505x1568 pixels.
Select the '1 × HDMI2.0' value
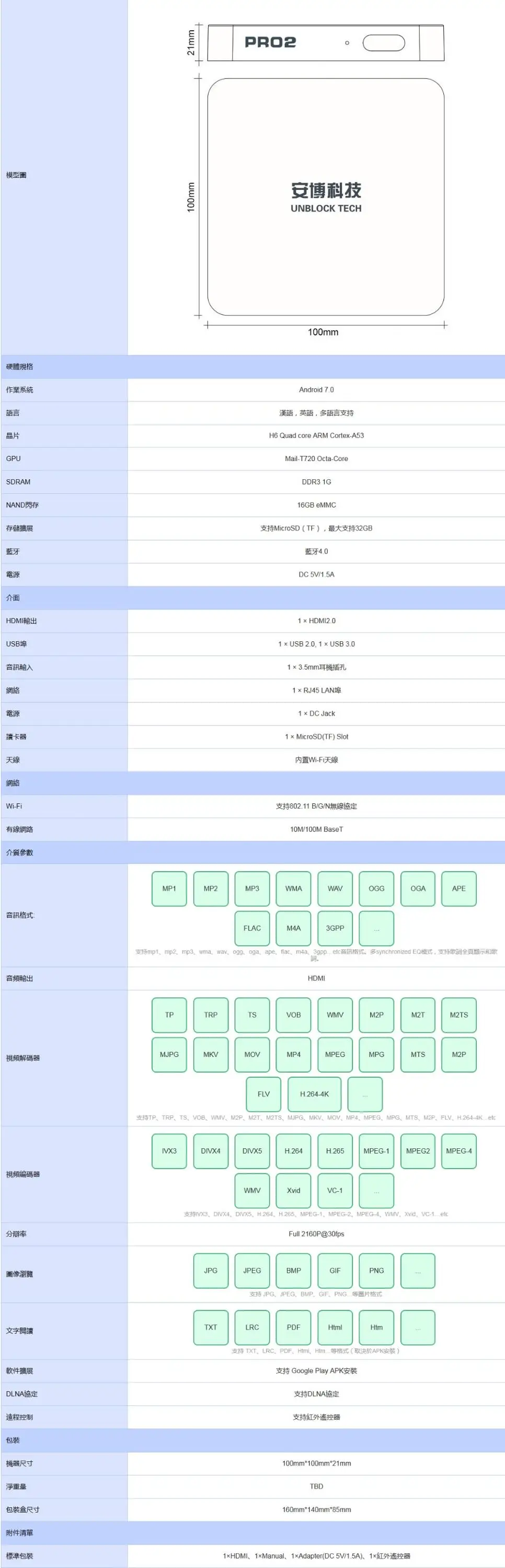click(316, 621)
